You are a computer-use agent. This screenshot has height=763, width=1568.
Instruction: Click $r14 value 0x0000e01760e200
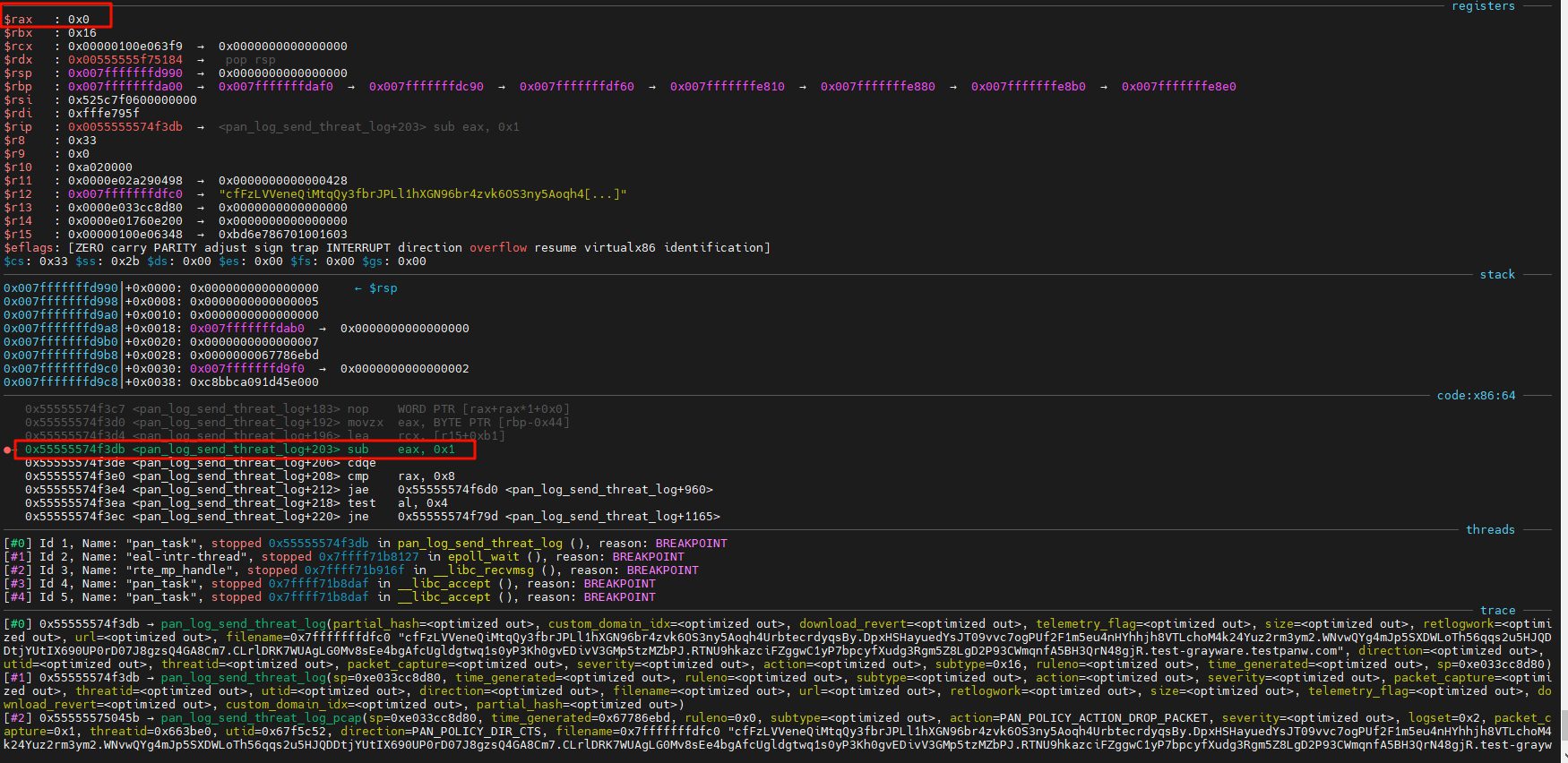pos(125,220)
